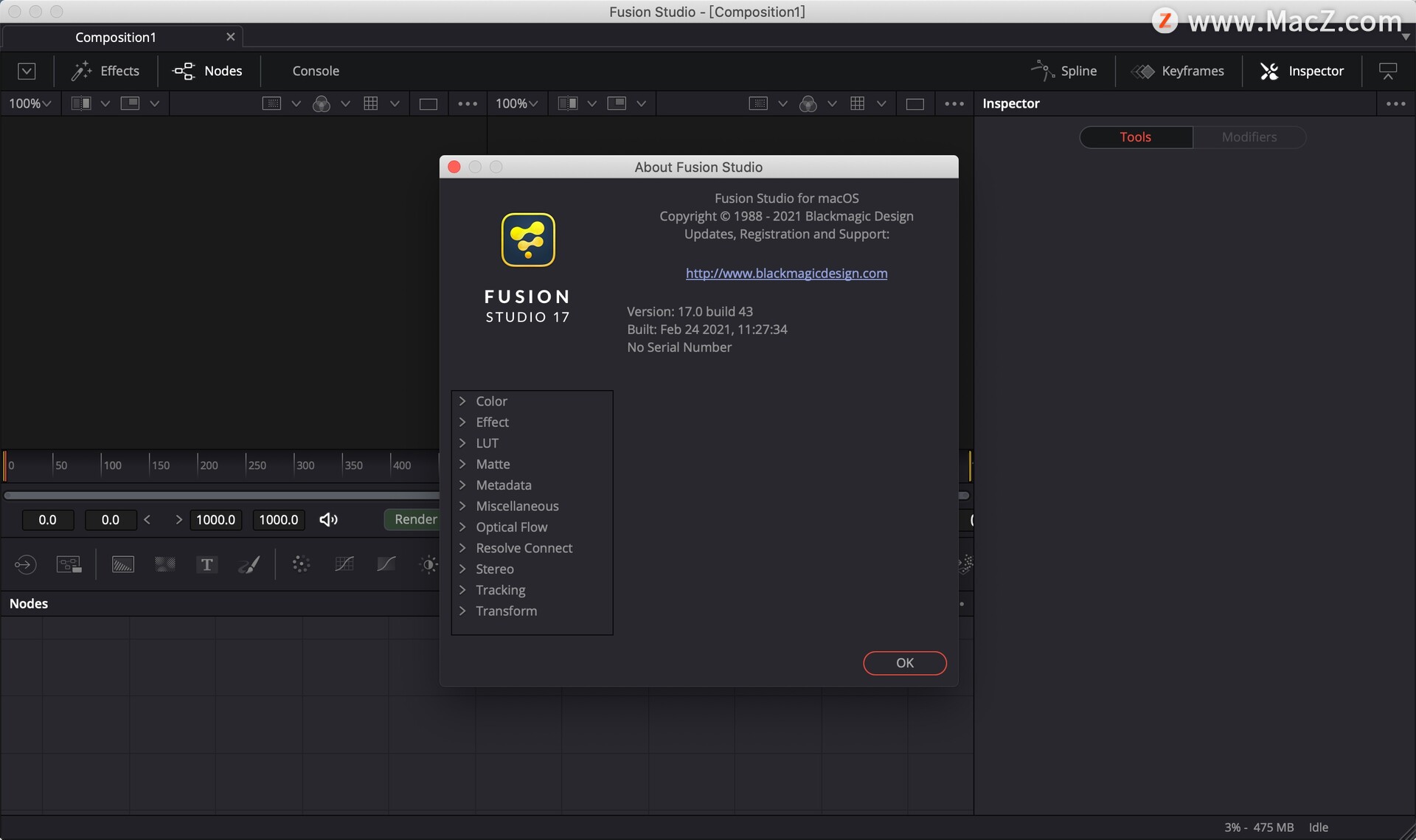Click the green Render button
The height and width of the screenshot is (840, 1416).
tap(412, 520)
